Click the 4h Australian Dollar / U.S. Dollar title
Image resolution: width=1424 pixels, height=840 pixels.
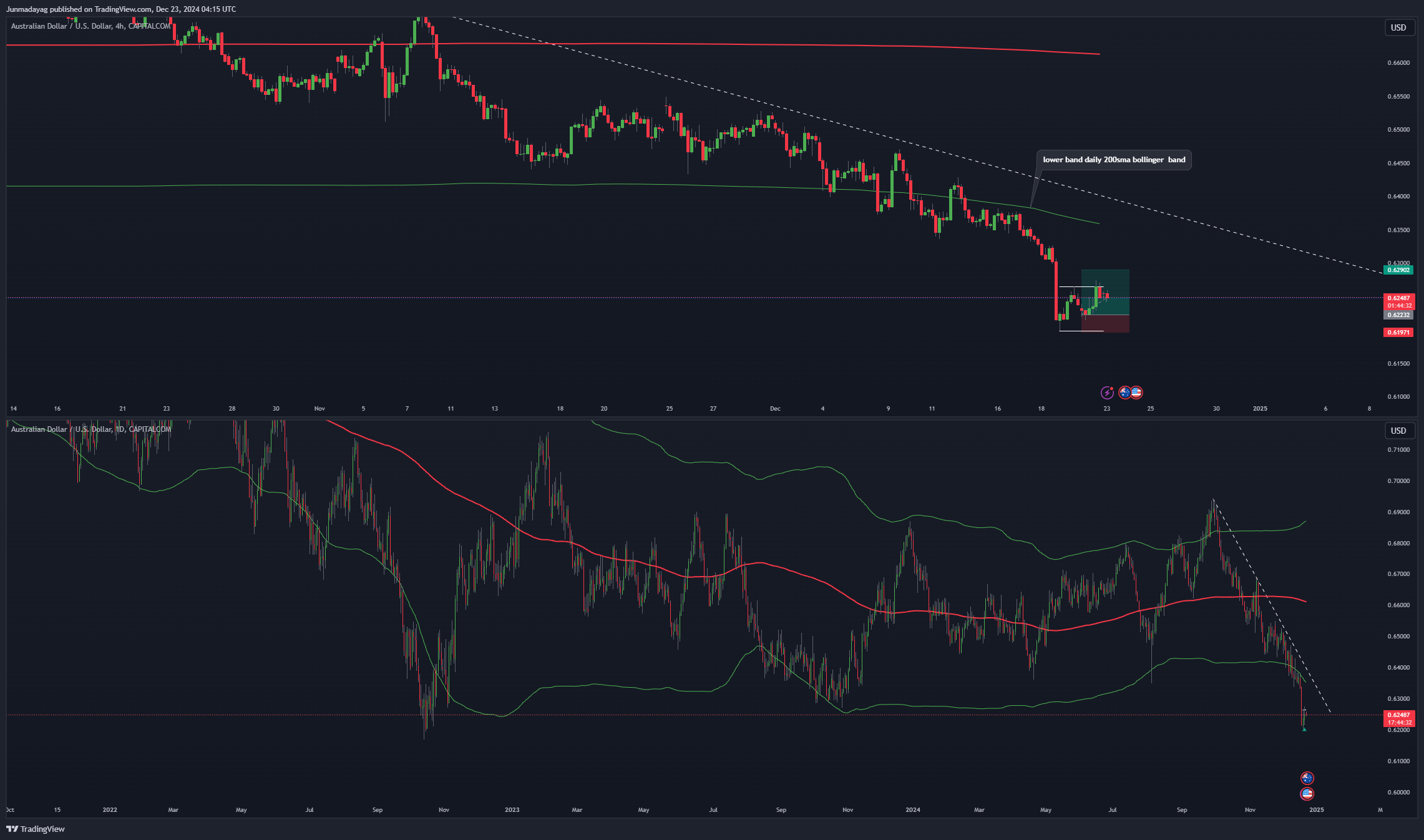click(91, 26)
